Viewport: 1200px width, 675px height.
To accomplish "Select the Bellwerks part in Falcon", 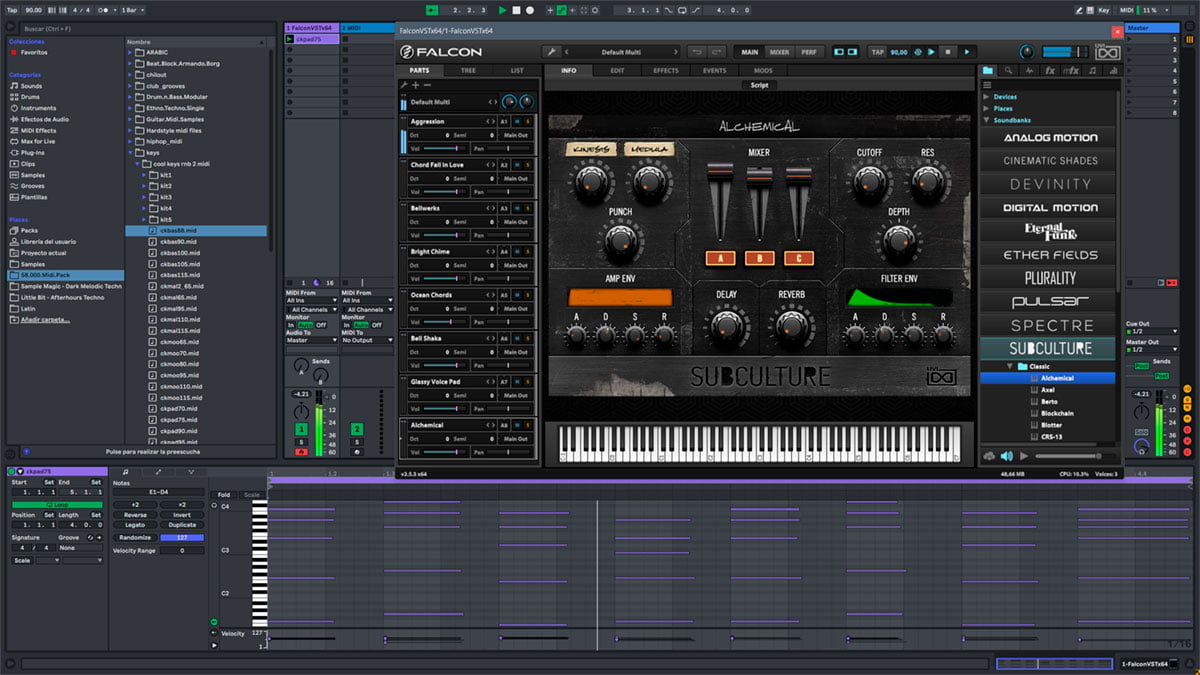I will [426, 208].
